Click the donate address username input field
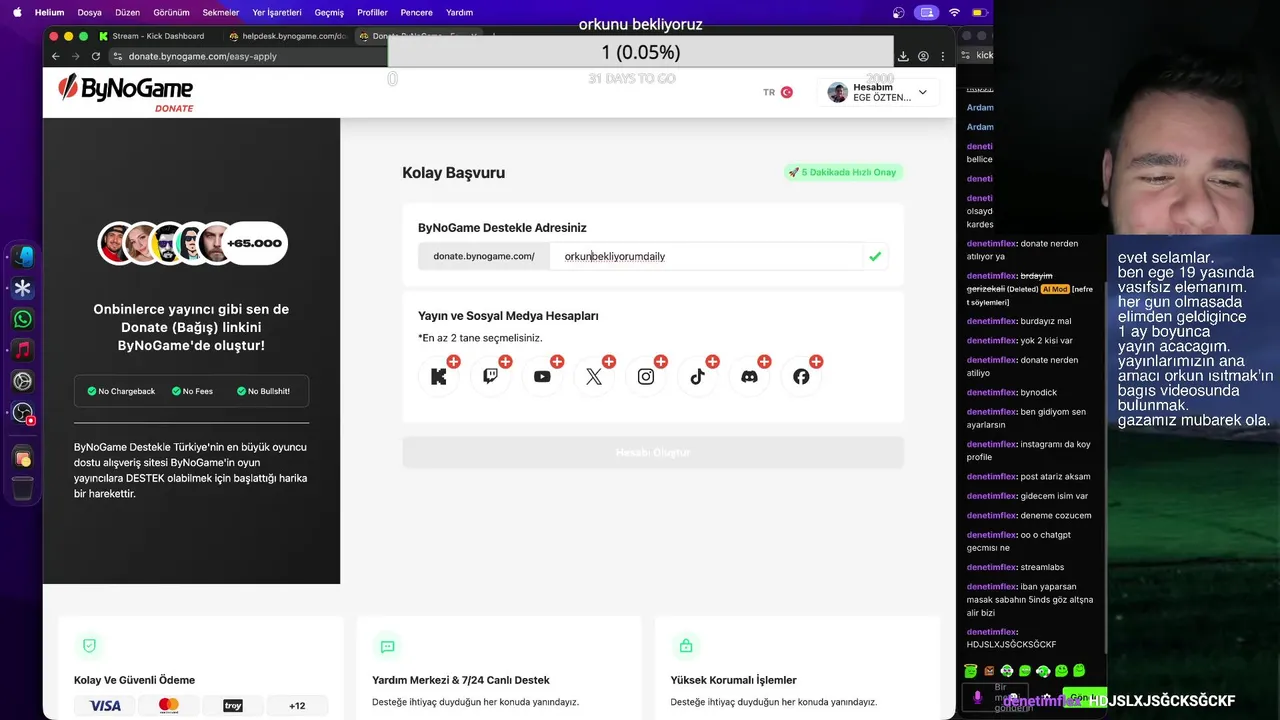Image resolution: width=1280 pixels, height=720 pixels. [706, 256]
